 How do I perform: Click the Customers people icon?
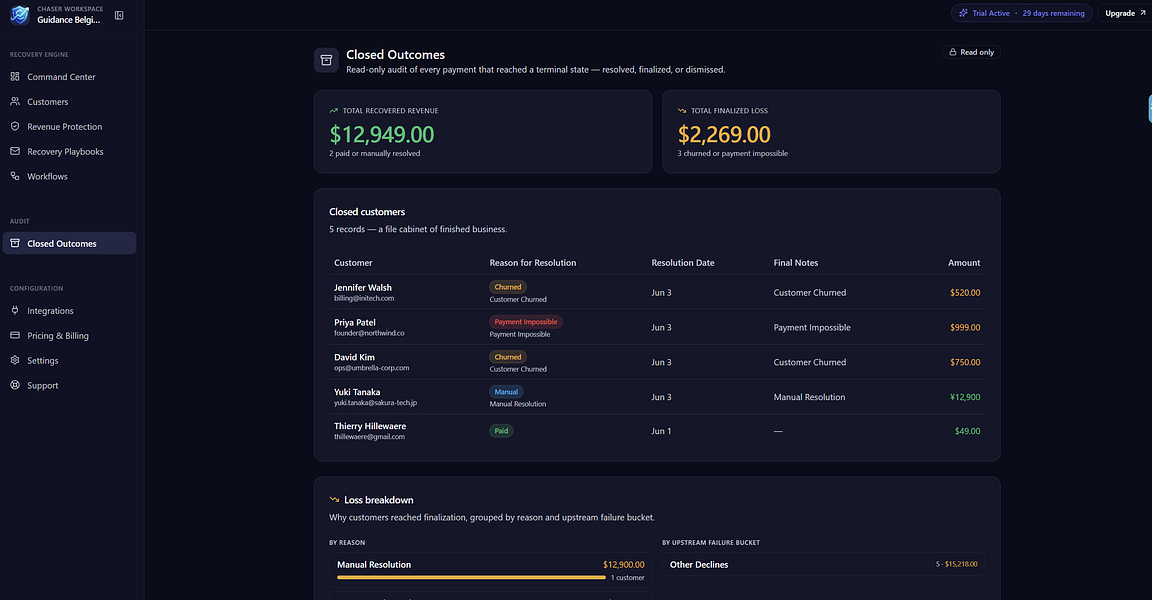point(15,101)
